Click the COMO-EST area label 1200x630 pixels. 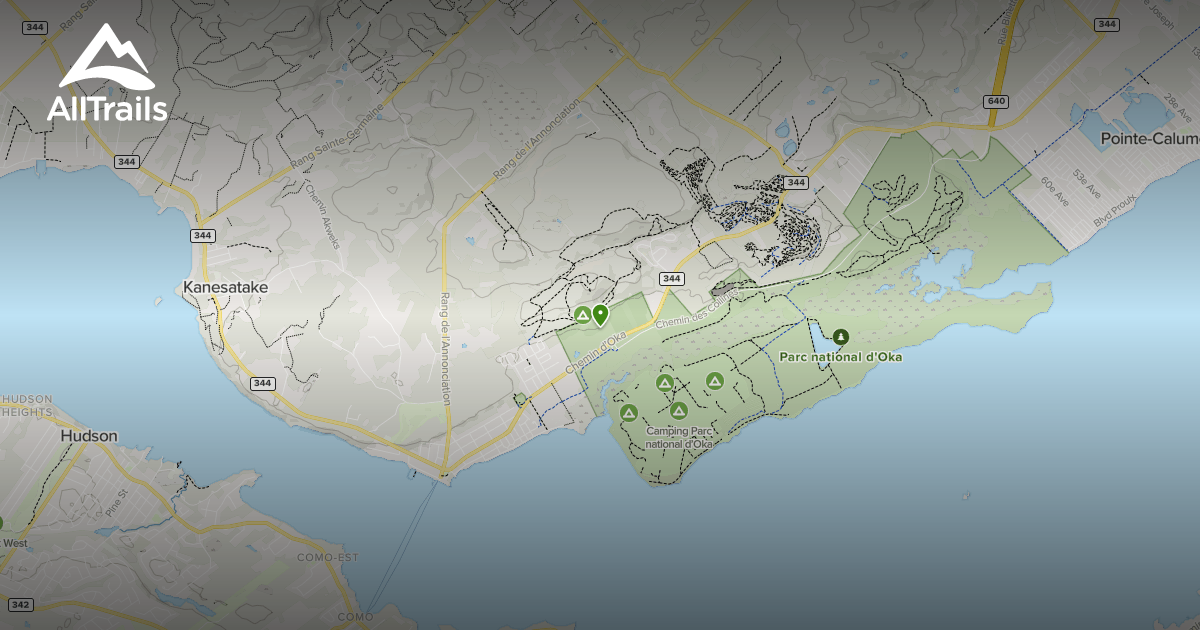tap(327, 555)
